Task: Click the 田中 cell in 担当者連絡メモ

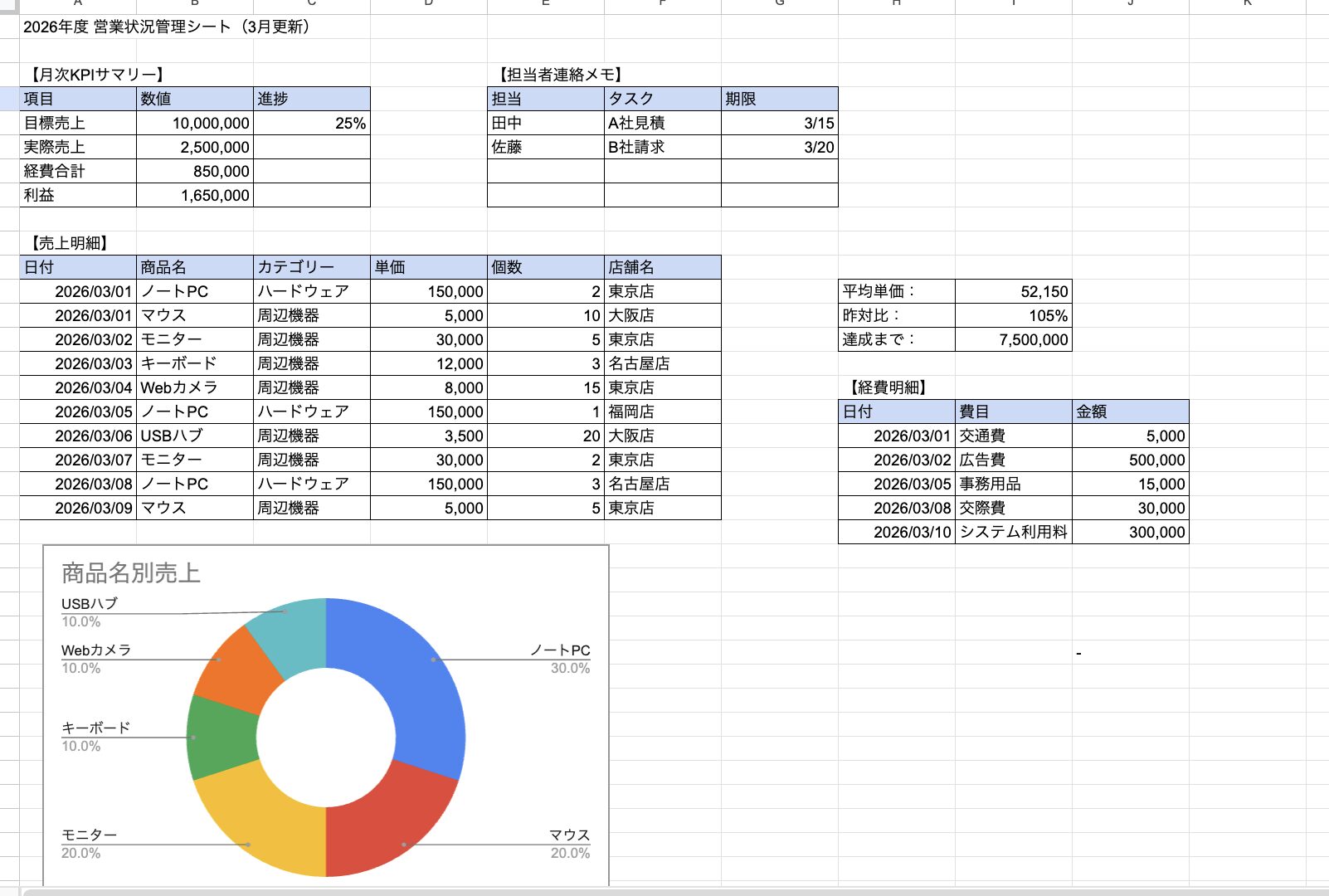Action: pyautogui.click(x=545, y=123)
